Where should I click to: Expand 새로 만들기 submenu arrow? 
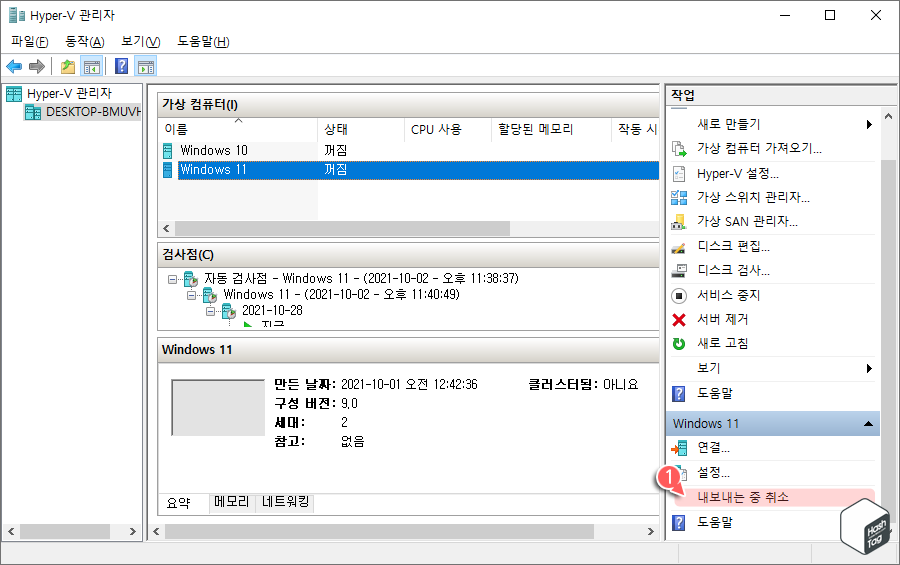pyautogui.click(x=869, y=125)
